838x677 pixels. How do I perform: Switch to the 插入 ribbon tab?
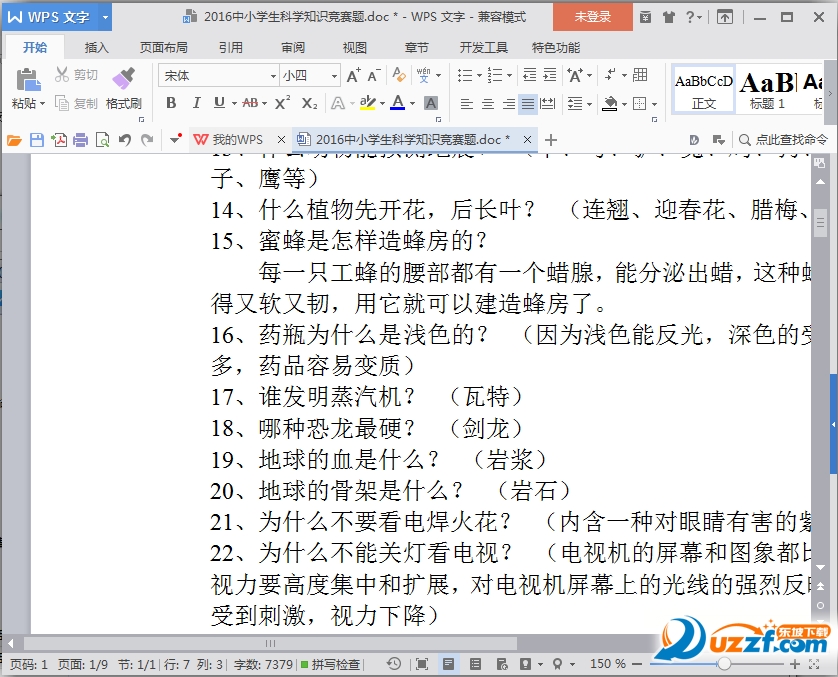coord(97,48)
